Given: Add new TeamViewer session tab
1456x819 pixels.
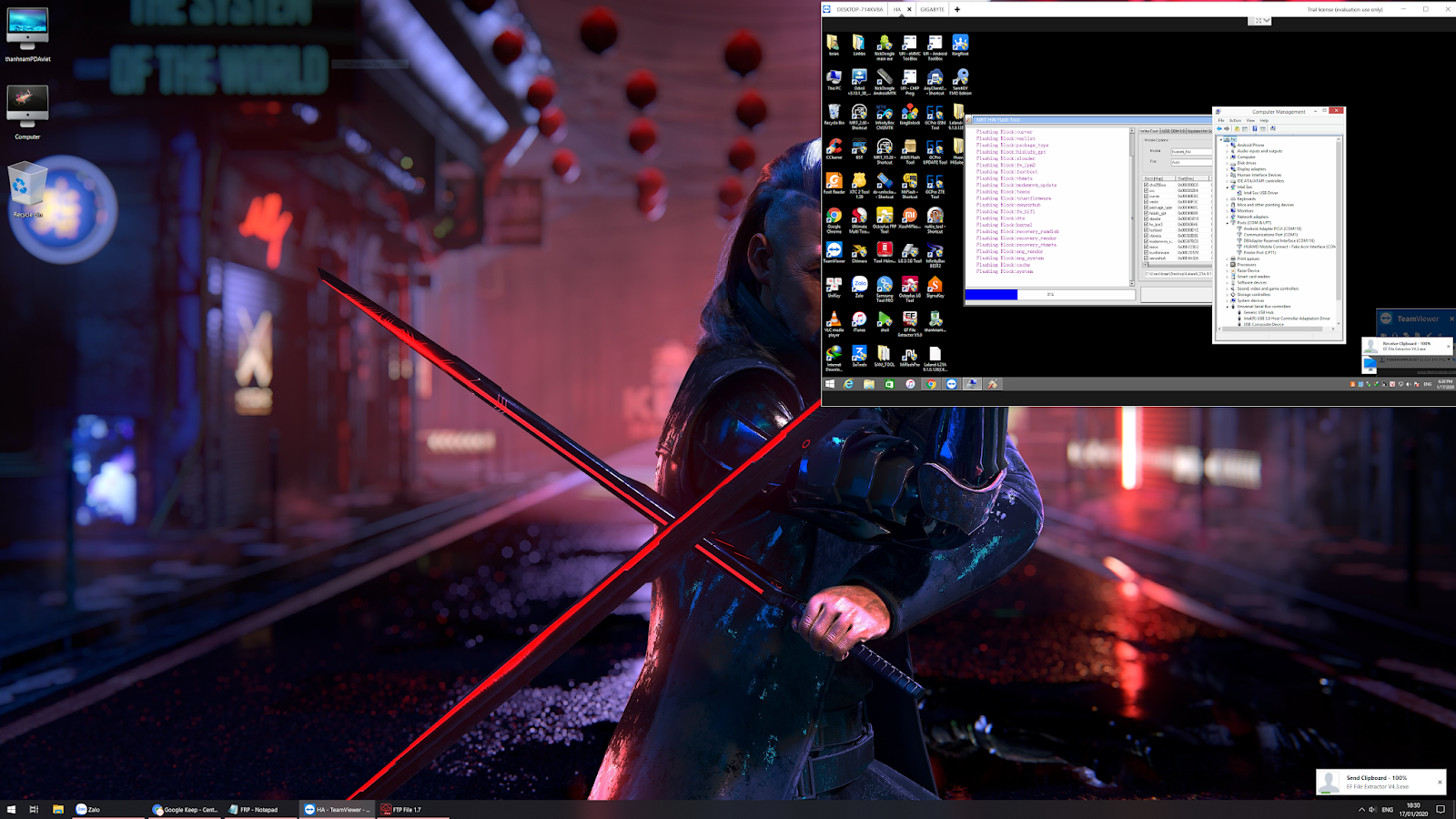Looking at the screenshot, I should 957,9.
